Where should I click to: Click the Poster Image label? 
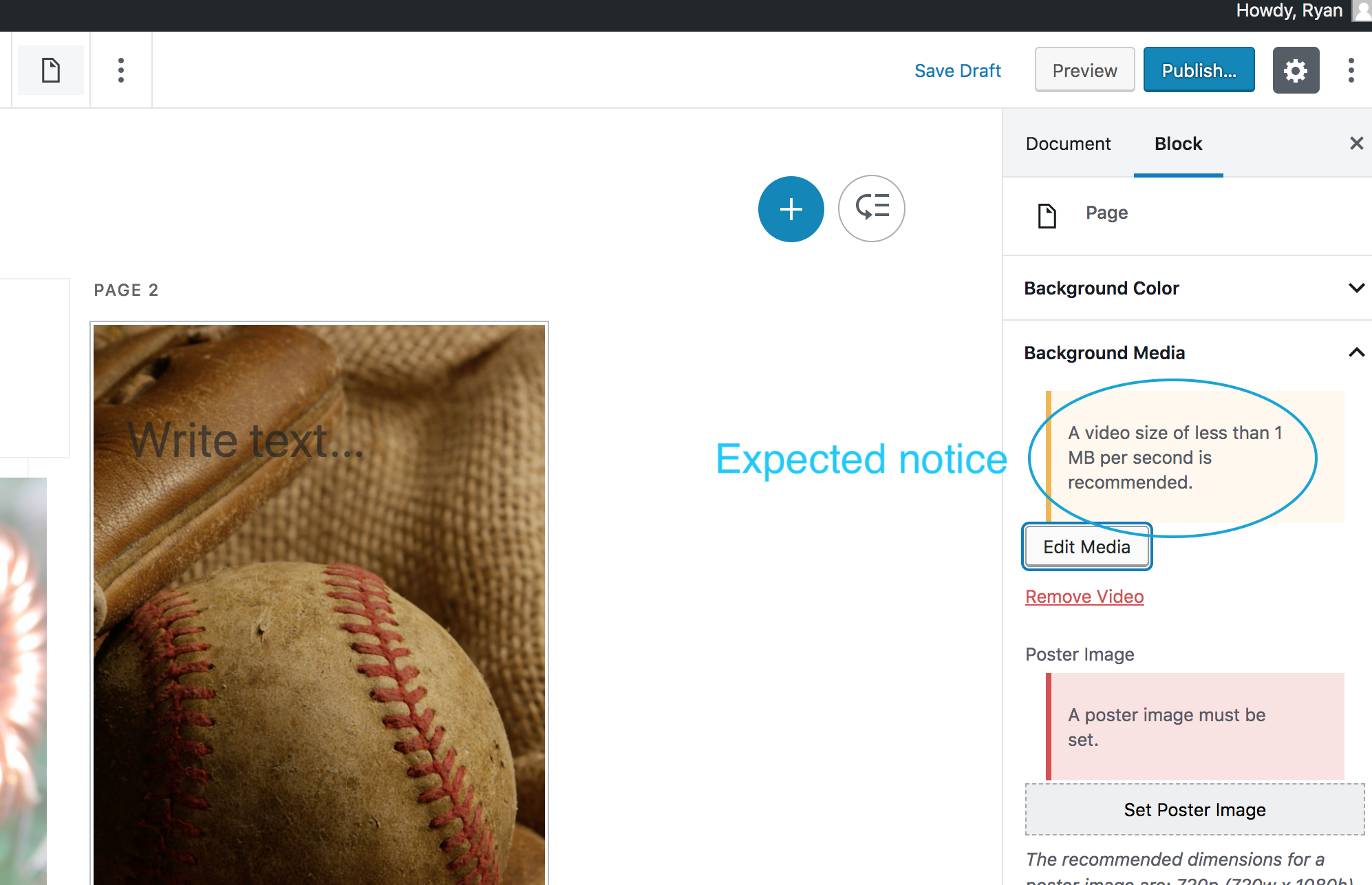click(1080, 654)
